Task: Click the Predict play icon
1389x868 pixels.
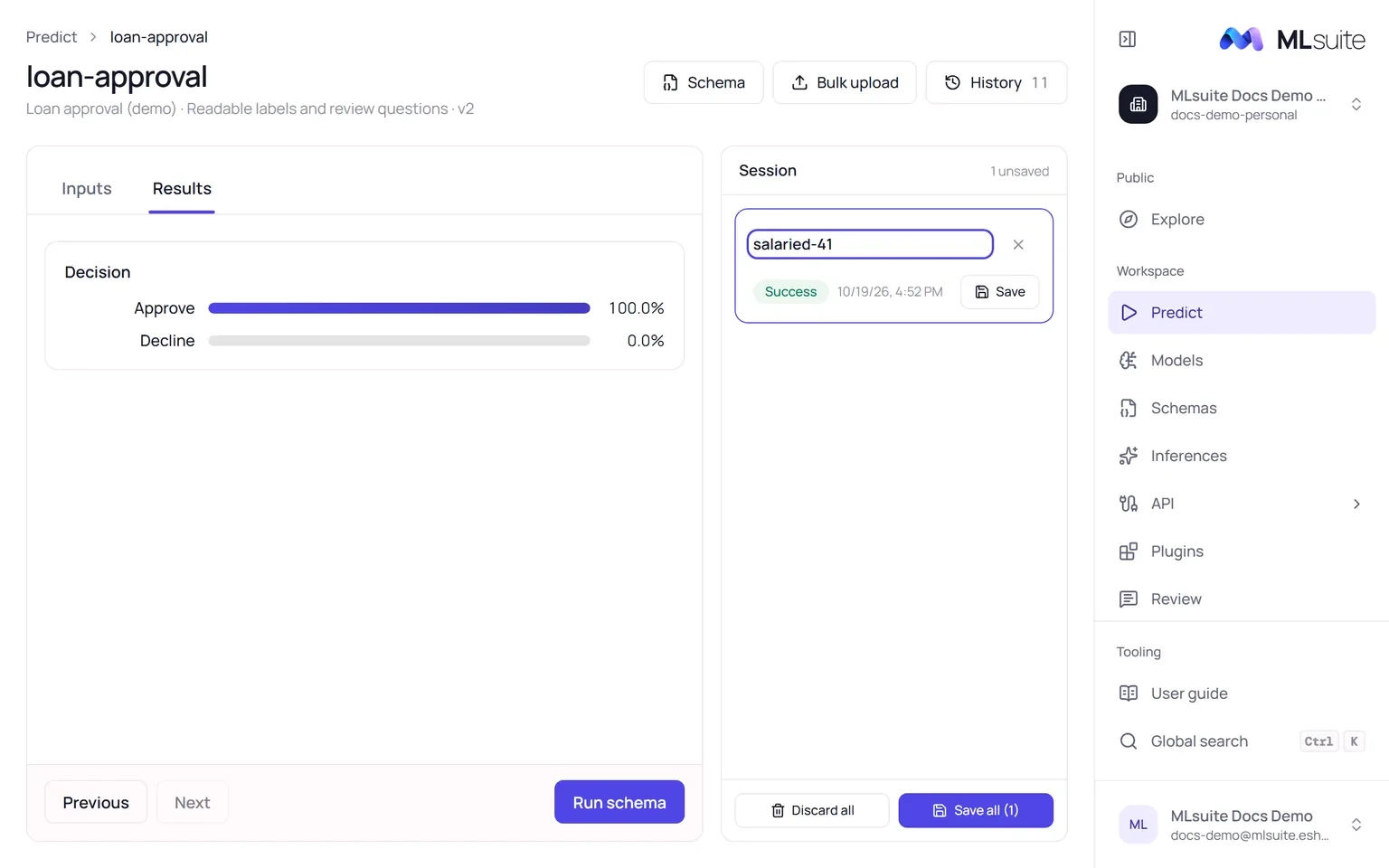Action: pos(1129,313)
